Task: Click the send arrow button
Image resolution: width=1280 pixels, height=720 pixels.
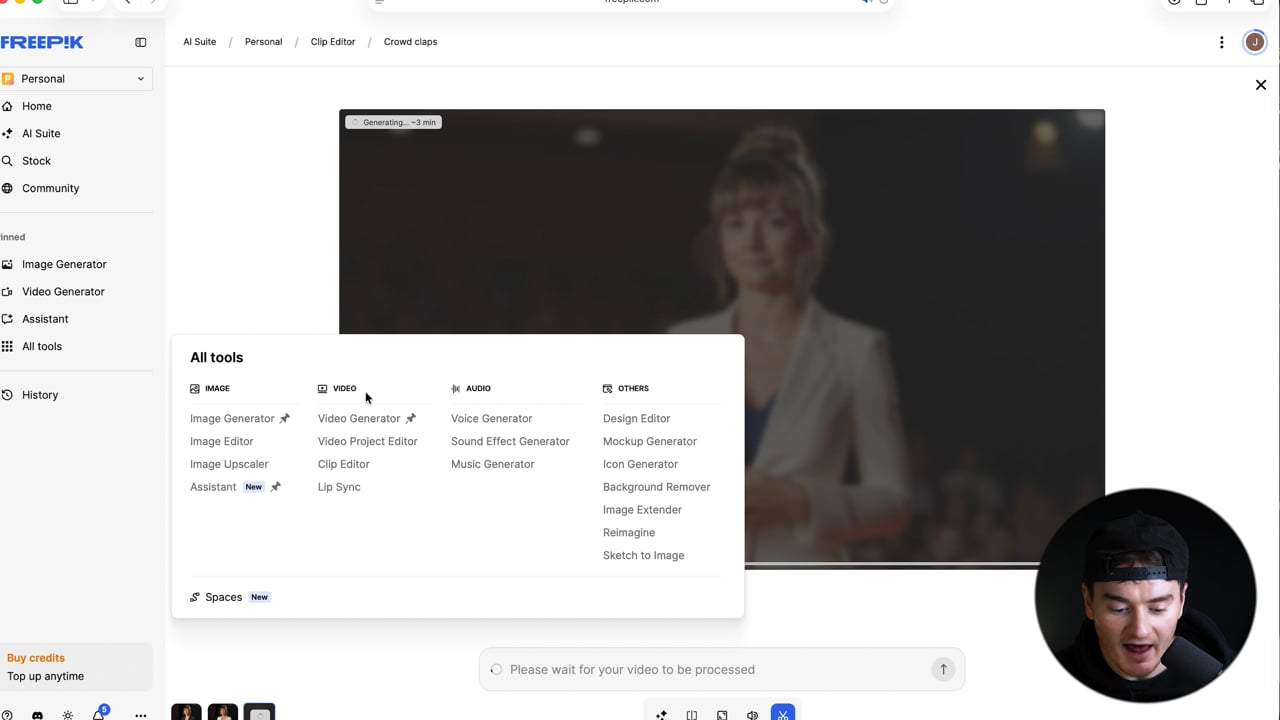Action: [943, 670]
